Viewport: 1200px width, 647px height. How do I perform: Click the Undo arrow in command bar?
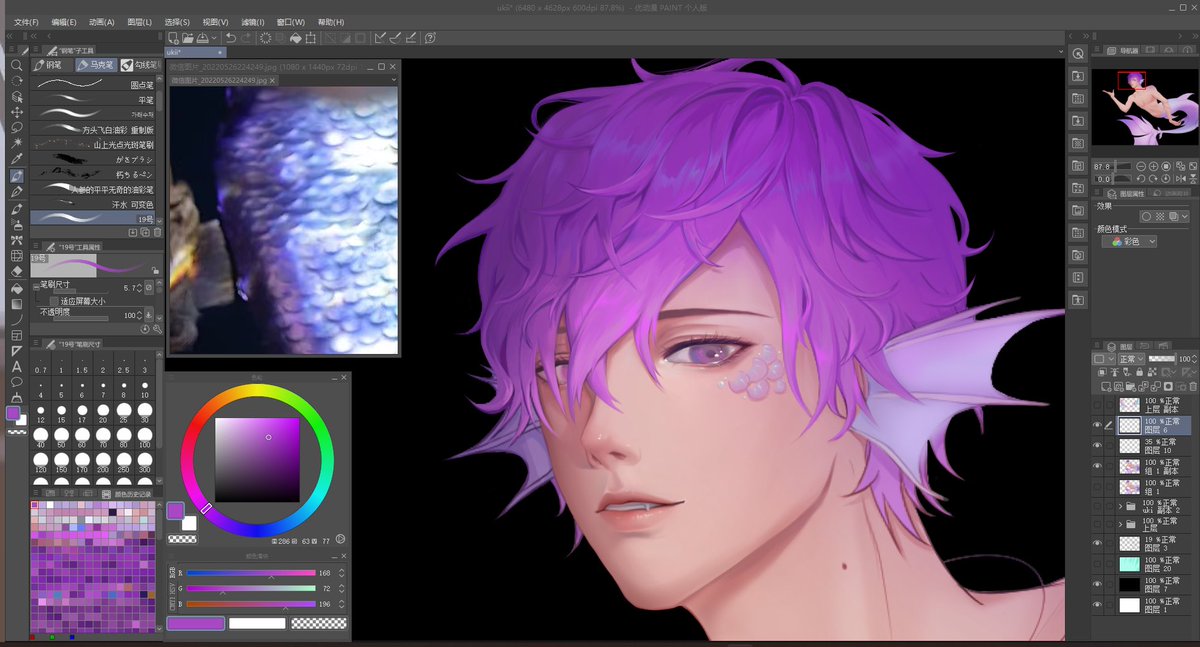(231, 38)
